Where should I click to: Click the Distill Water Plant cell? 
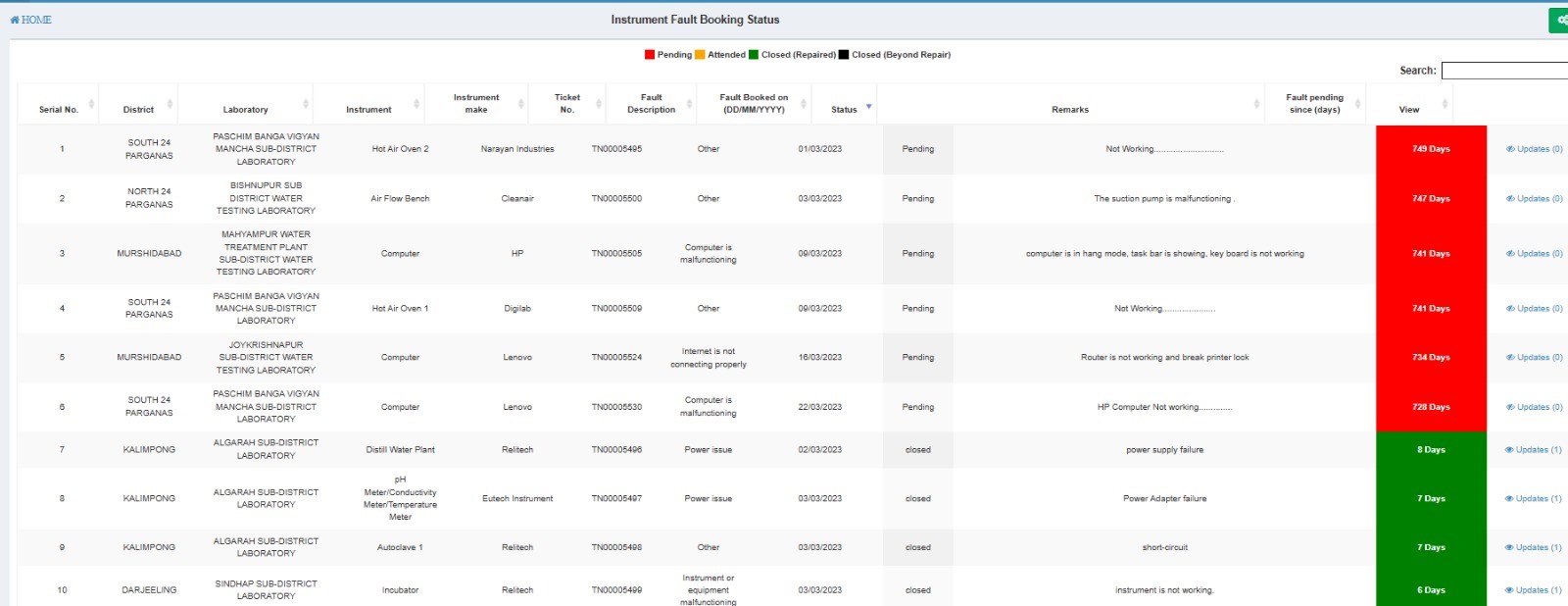(400, 450)
